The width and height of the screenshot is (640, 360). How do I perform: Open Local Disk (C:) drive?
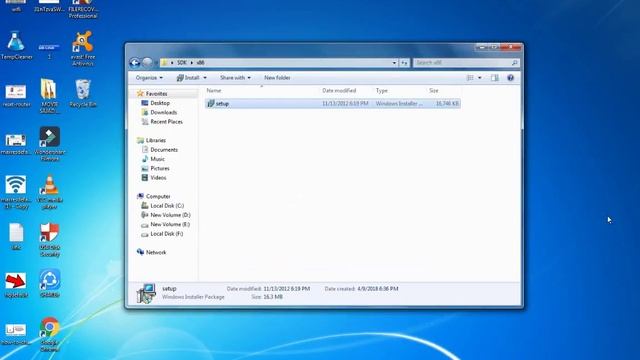point(167,206)
